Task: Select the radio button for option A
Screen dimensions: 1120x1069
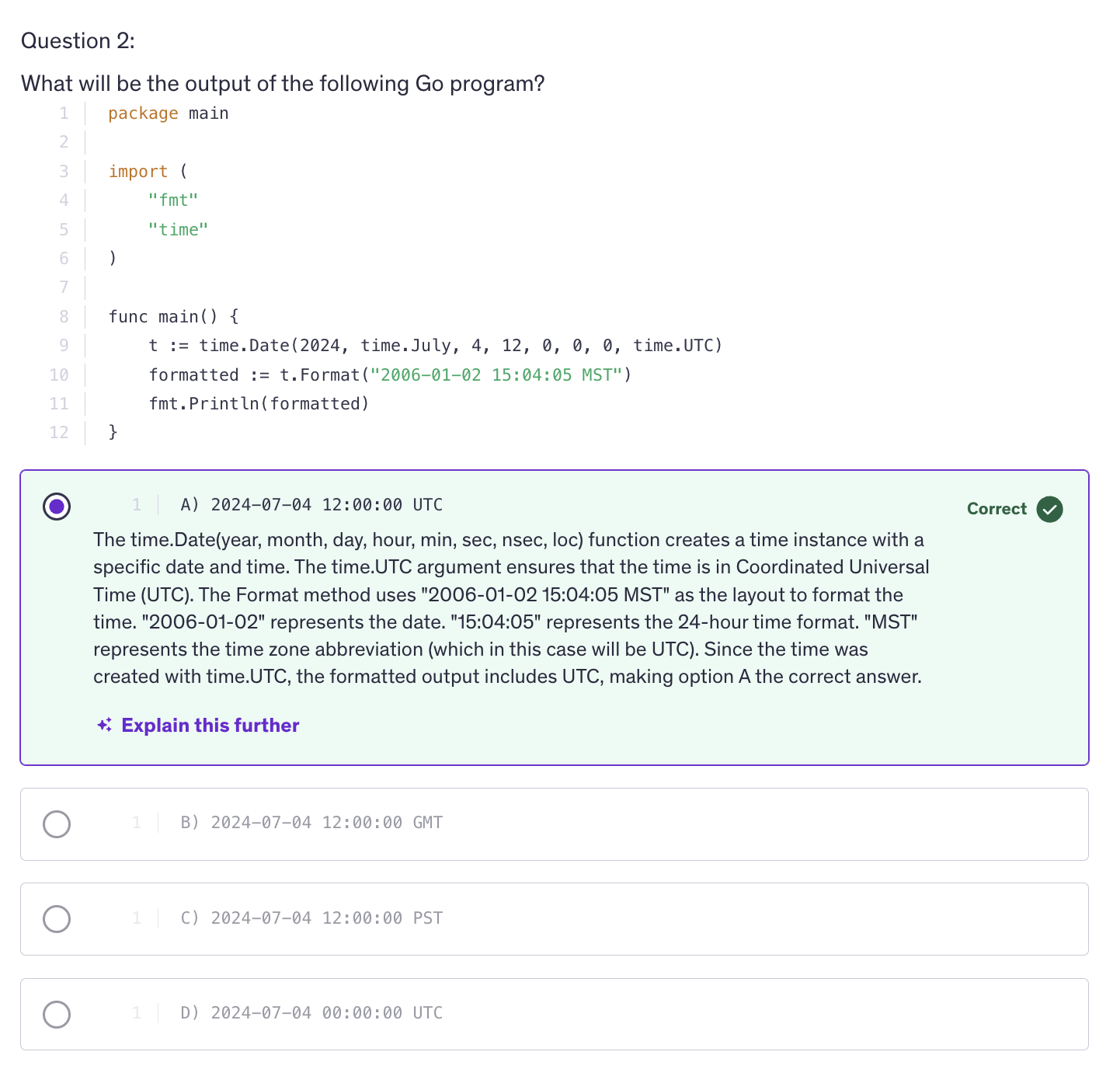Action: click(x=57, y=507)
